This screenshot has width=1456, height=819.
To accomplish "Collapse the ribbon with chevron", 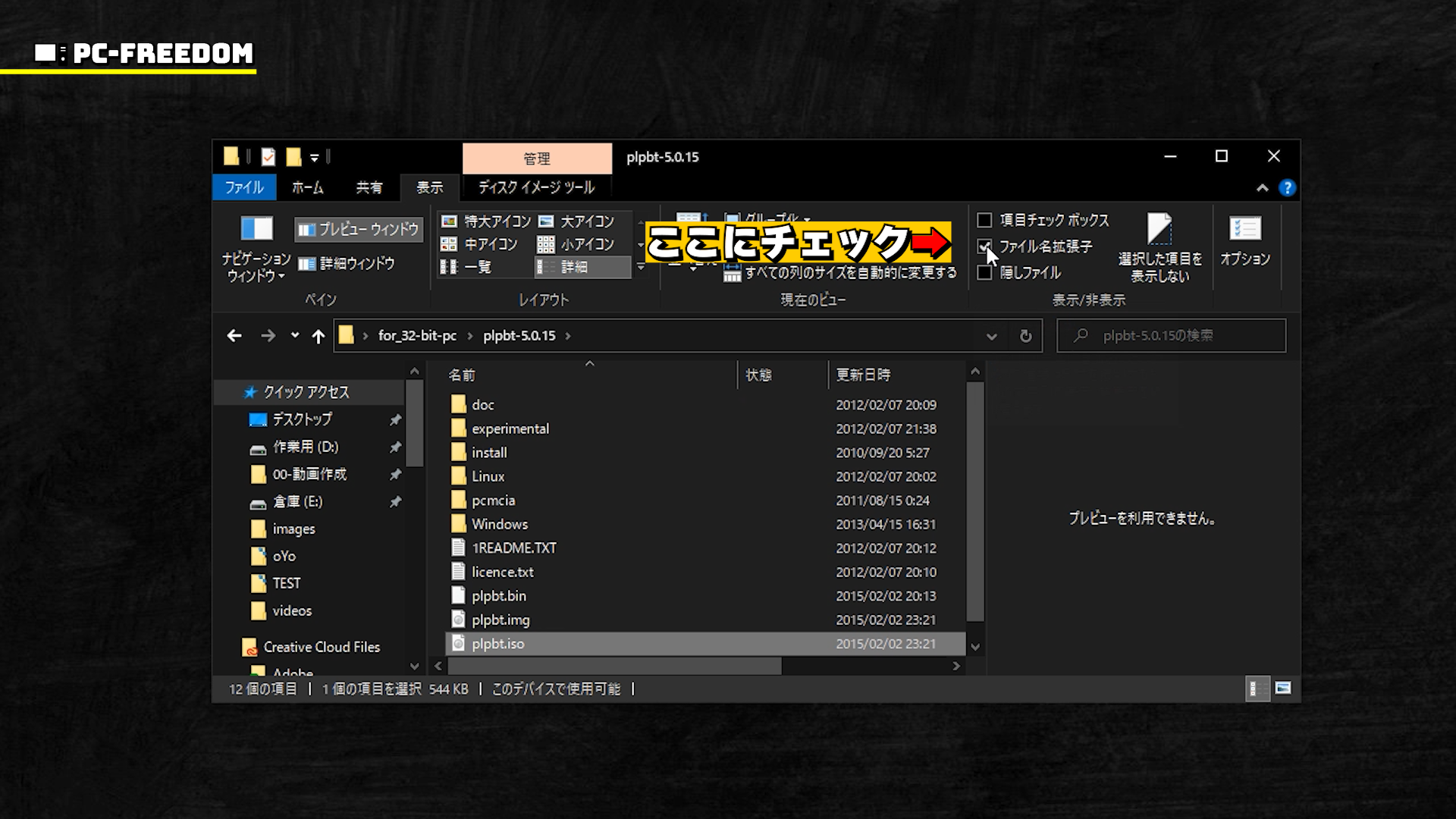I will (x=1262, y=188).
